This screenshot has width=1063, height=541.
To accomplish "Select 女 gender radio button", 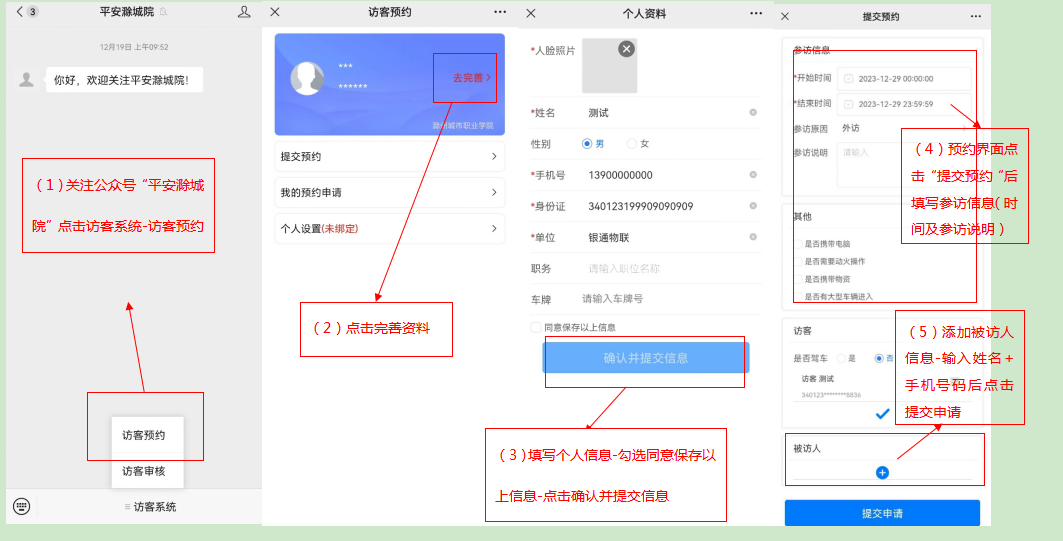I will (x=631, y=144).
